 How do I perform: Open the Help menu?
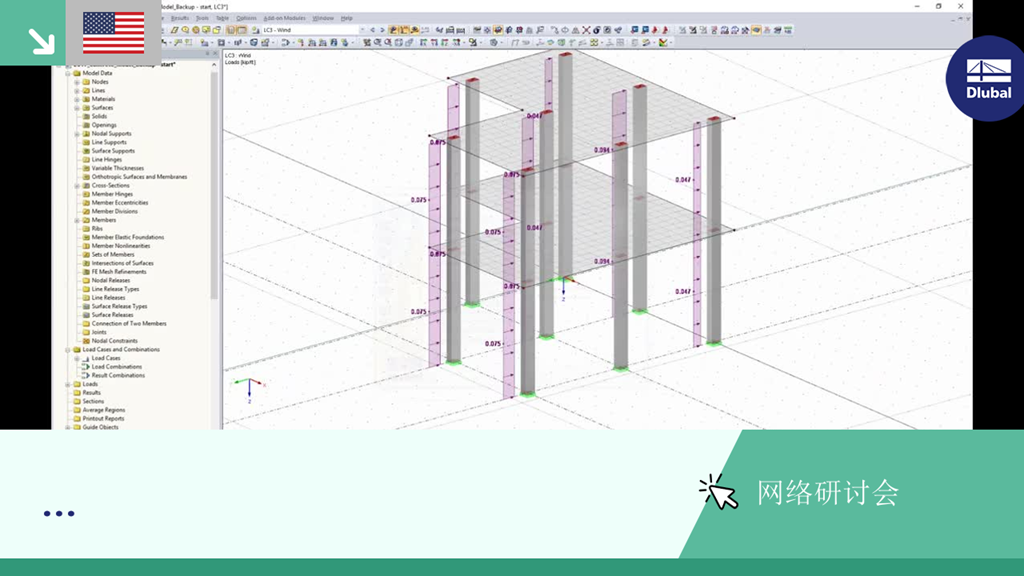click(347, 18)
